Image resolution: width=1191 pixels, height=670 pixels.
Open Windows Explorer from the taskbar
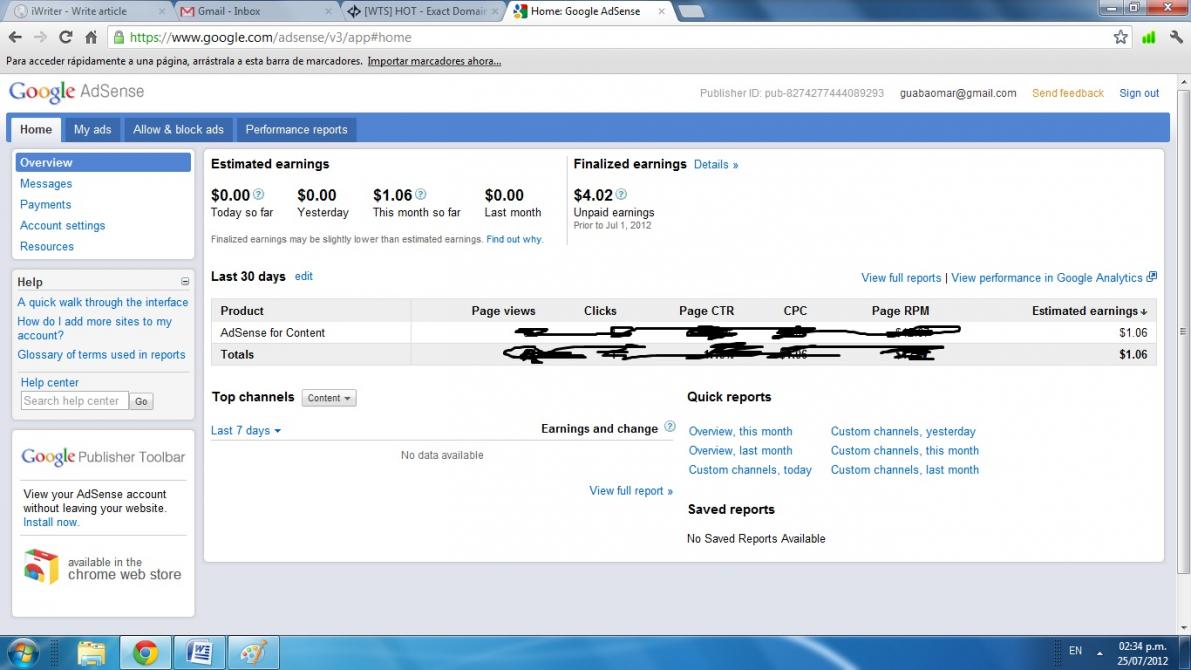91,653
